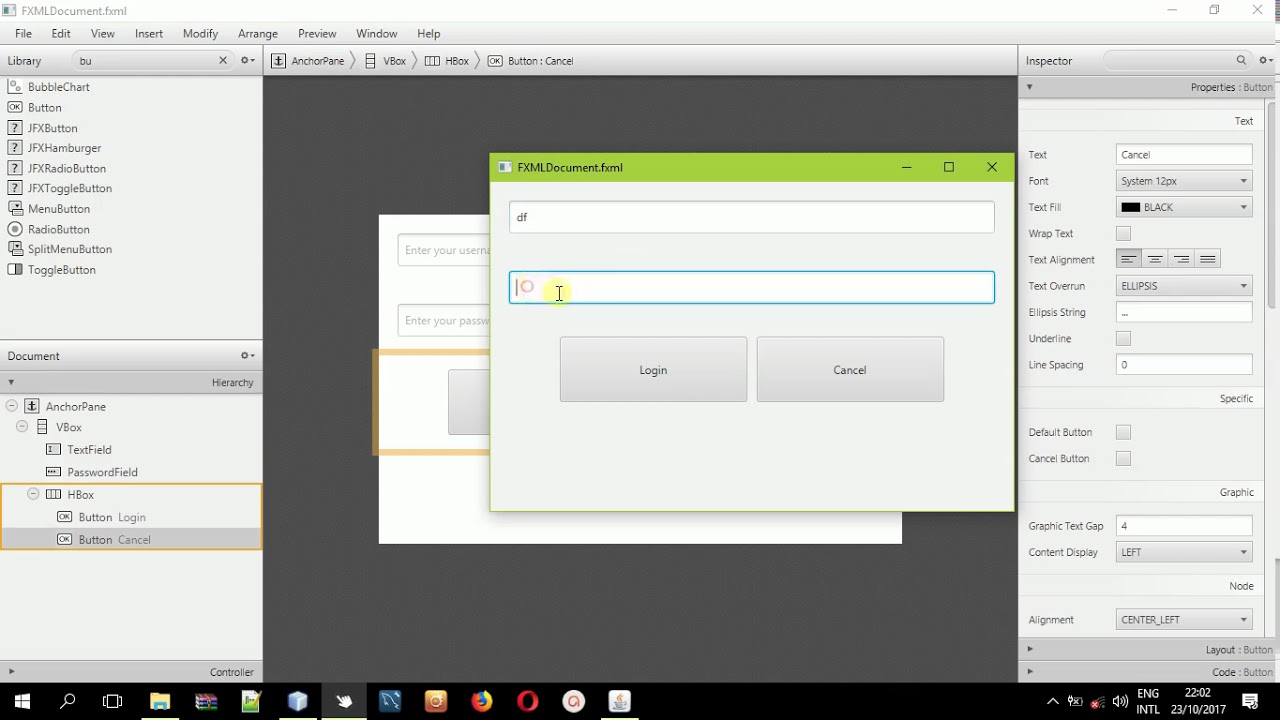Toggle the Underline checkbox
This screenshot has height=720, width=1280.
coord(1123,338)
